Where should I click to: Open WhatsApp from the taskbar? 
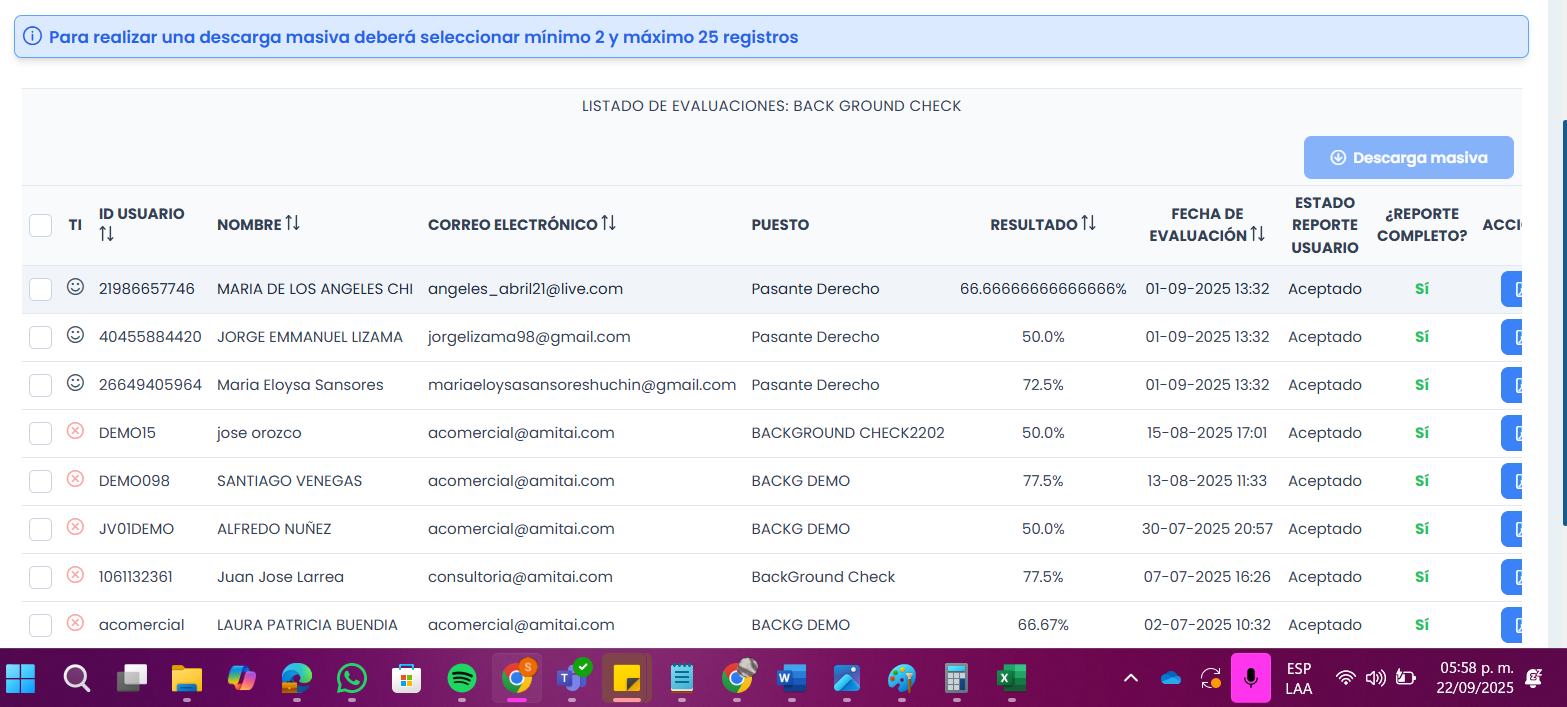click(x=351, y=679)
